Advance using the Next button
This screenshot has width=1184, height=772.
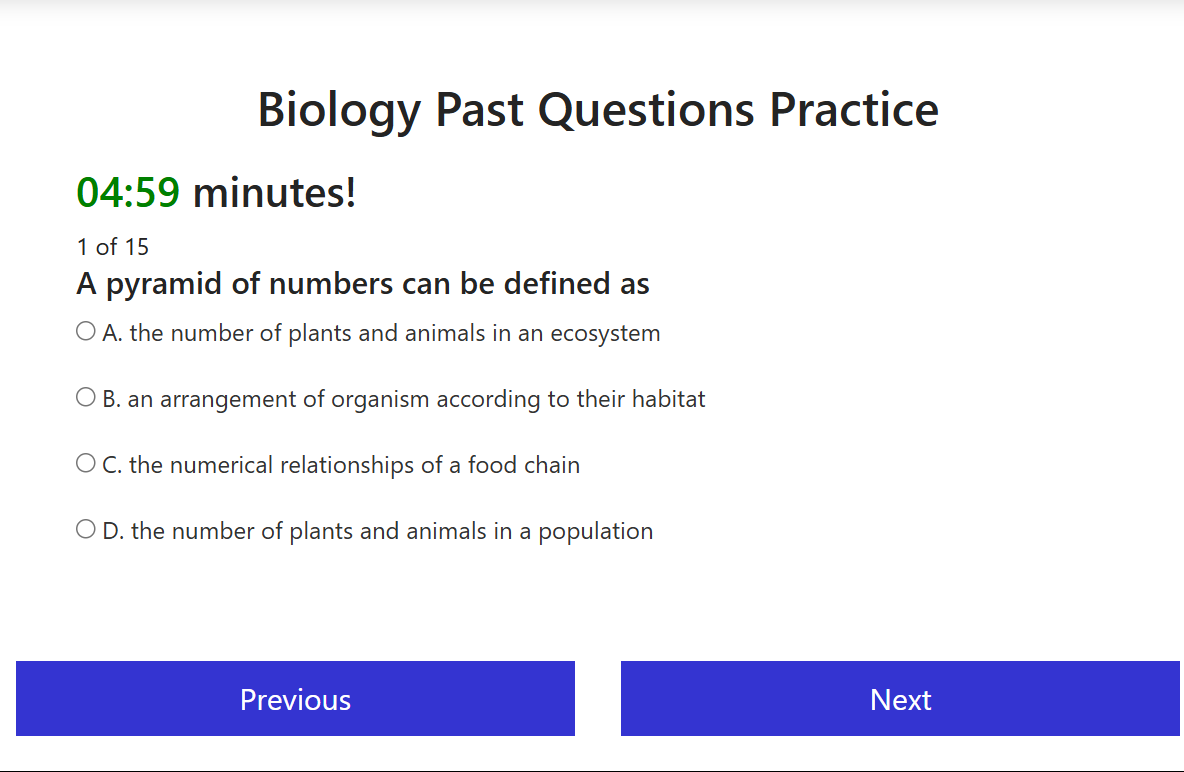coord(900,699)
